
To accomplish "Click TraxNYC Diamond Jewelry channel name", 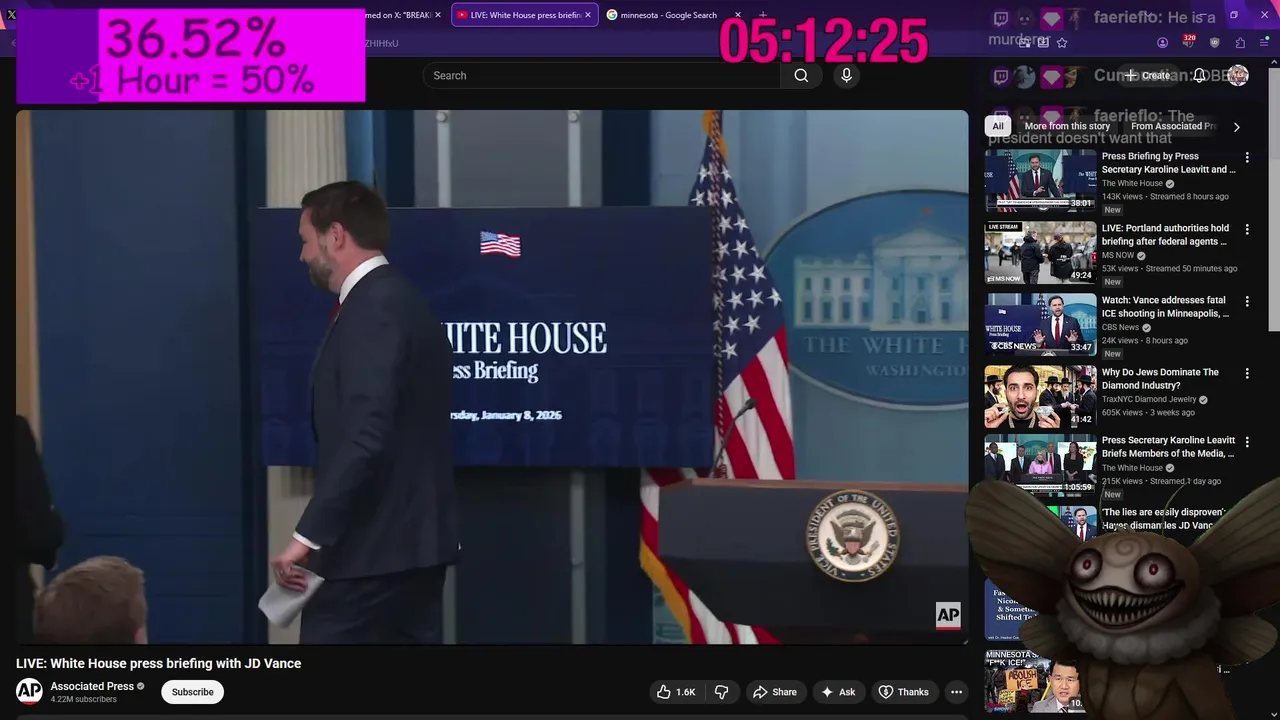I will point(1149,400).
